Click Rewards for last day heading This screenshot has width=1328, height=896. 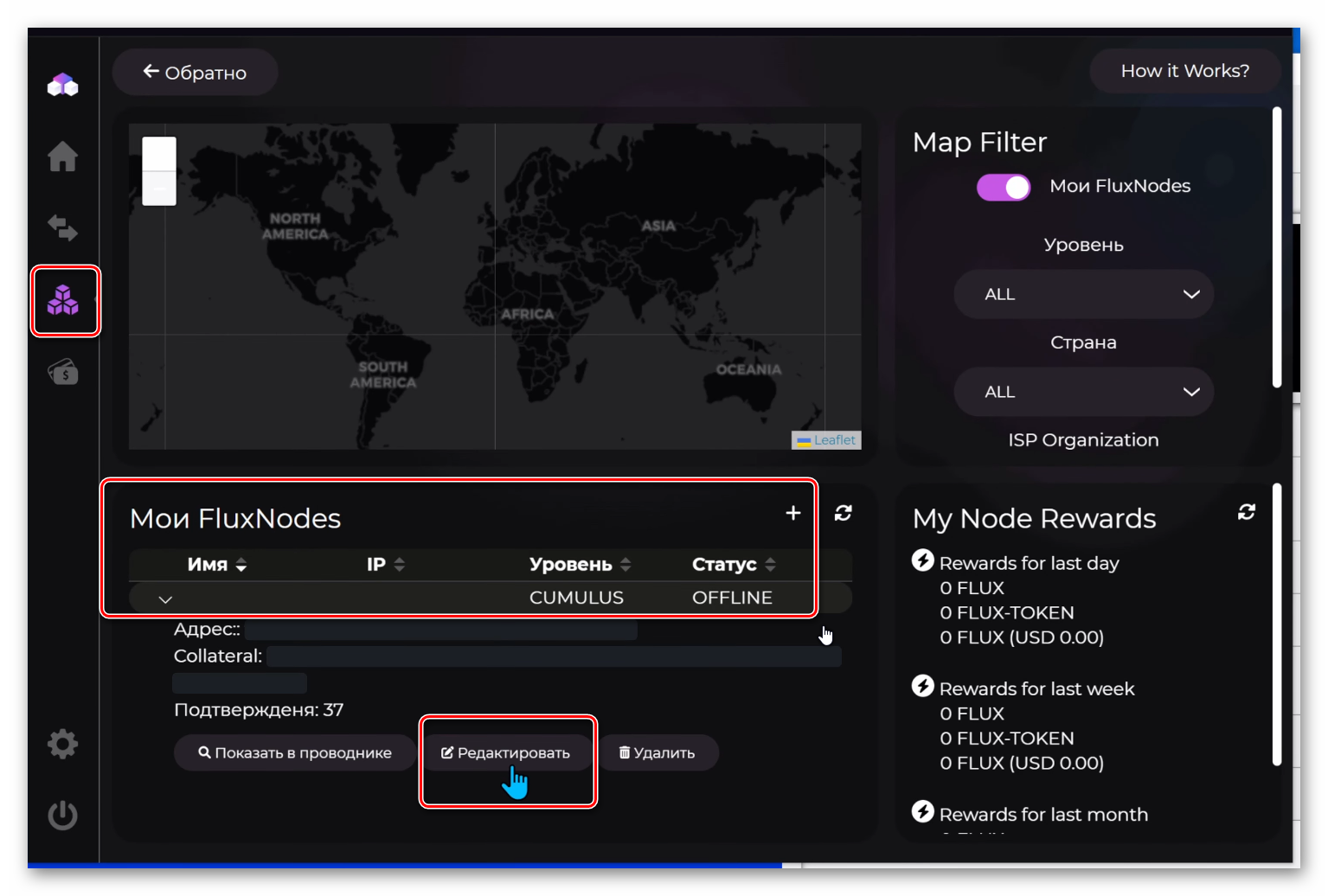1029,564
